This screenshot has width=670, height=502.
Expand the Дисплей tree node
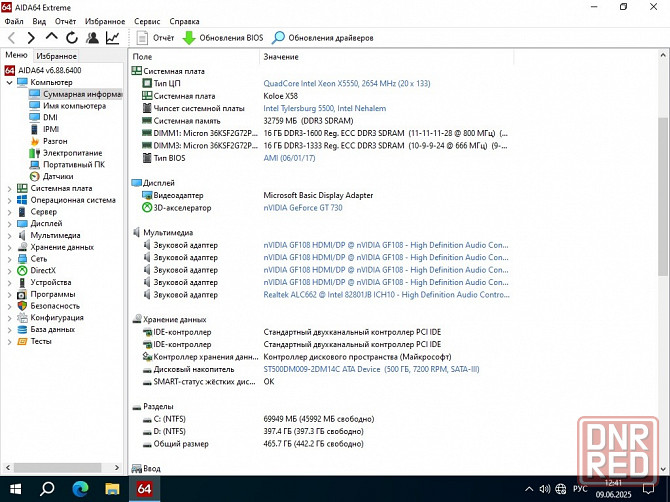tap(9, 223)
